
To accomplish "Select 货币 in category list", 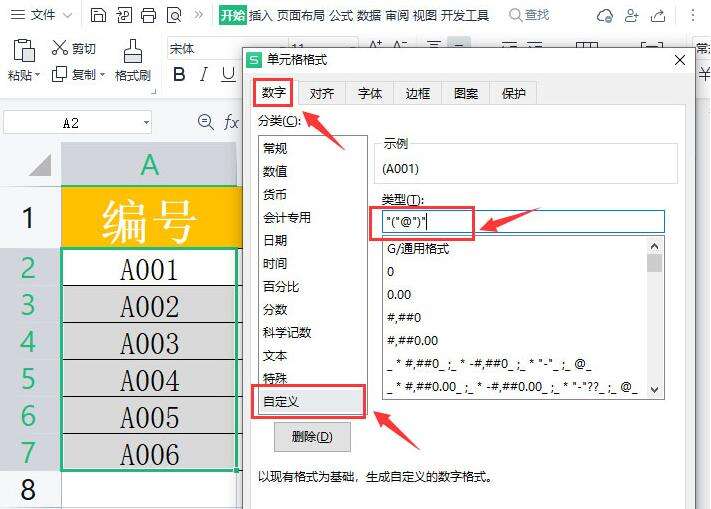I will click(x=312, y=194).
